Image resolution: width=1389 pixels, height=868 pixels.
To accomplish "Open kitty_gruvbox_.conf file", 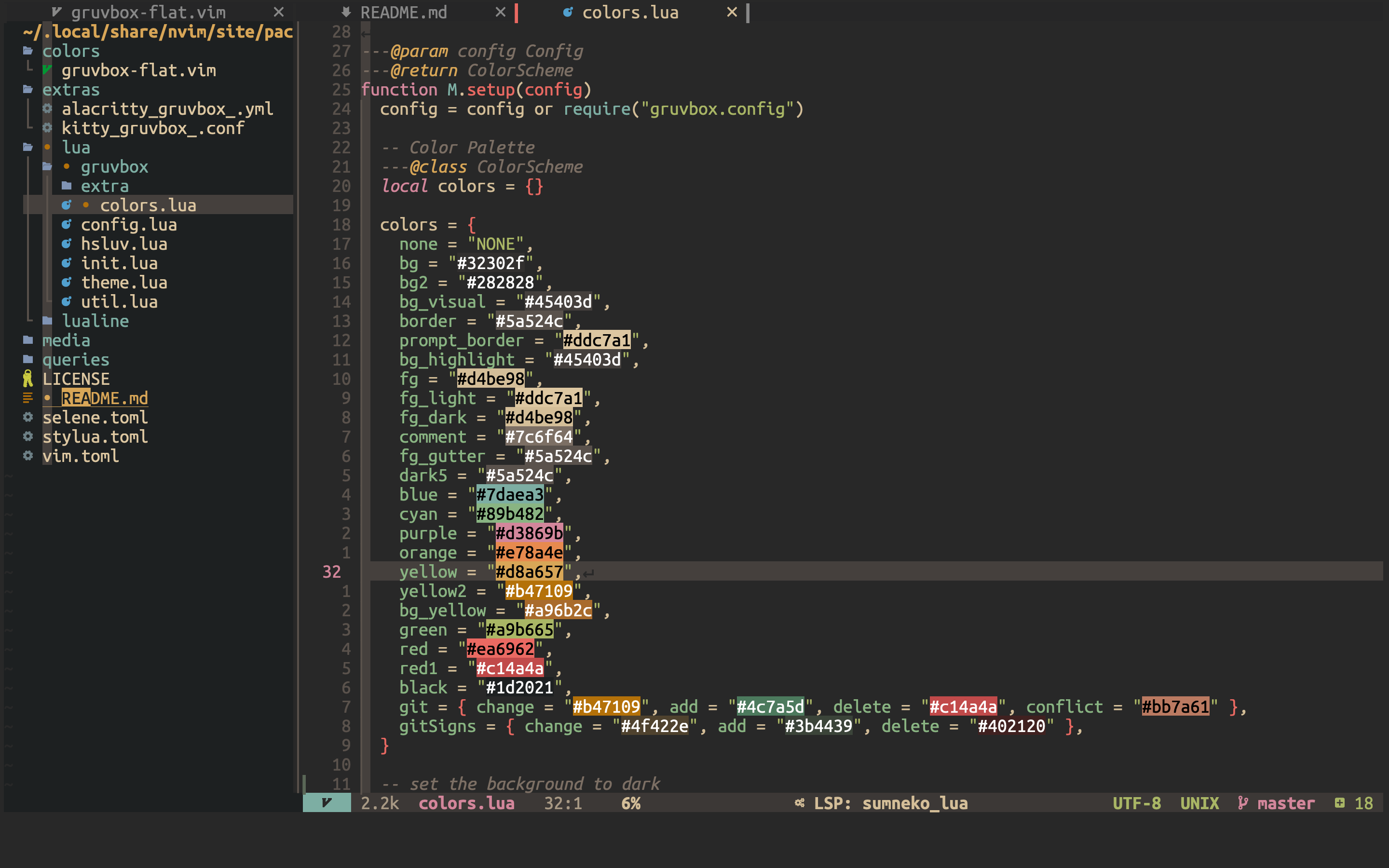I will (x=153, y=128).
